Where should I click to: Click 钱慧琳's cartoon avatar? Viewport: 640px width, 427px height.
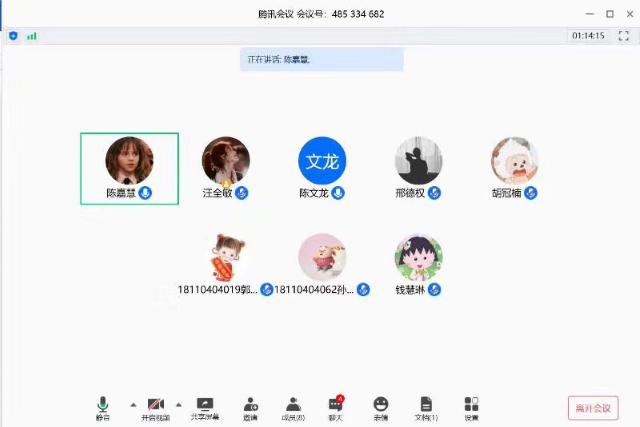[x=418, y=258]
